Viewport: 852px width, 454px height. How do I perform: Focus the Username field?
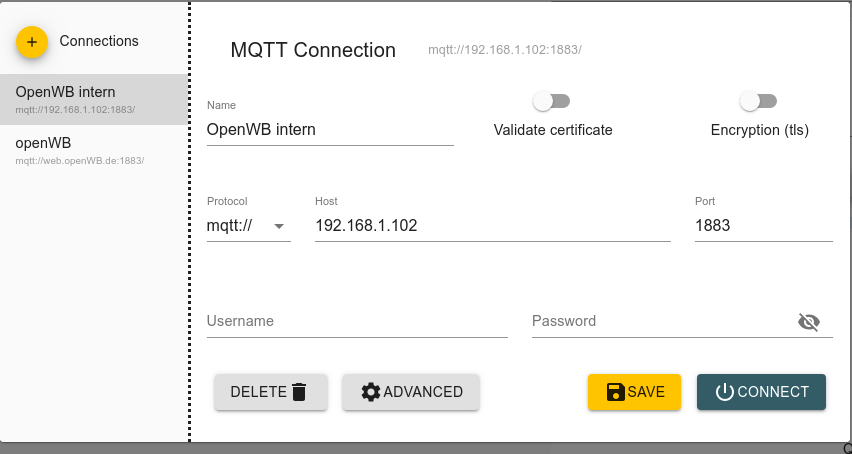click(356, 322)
